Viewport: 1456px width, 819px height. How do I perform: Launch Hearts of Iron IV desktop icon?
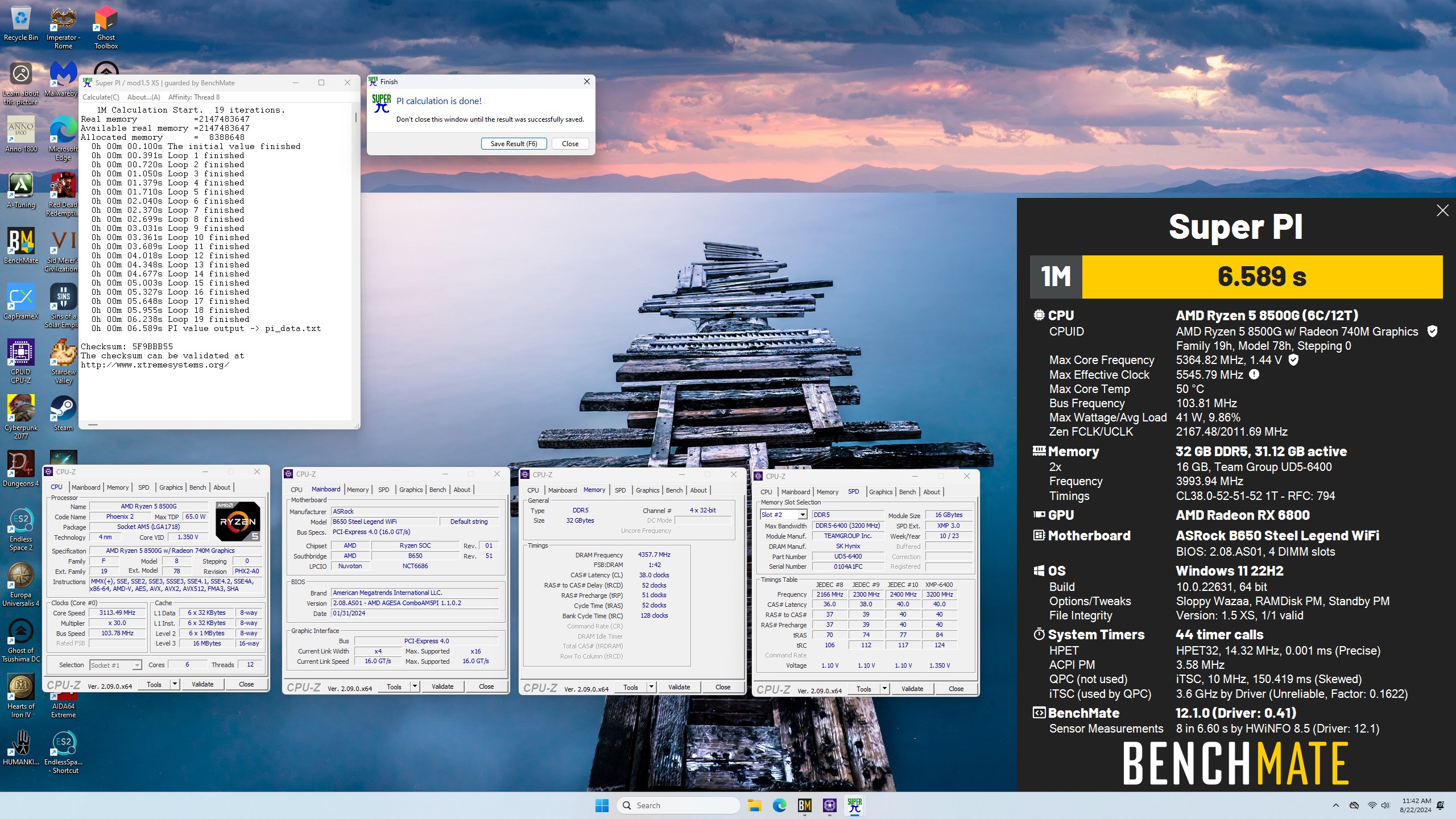[x=21, y=696]
